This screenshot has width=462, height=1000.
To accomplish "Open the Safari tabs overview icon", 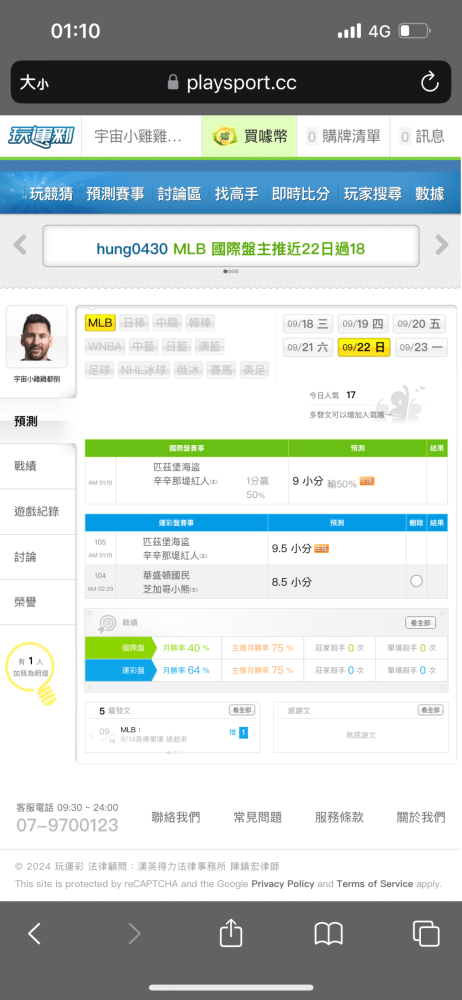I will click(426, 934).
